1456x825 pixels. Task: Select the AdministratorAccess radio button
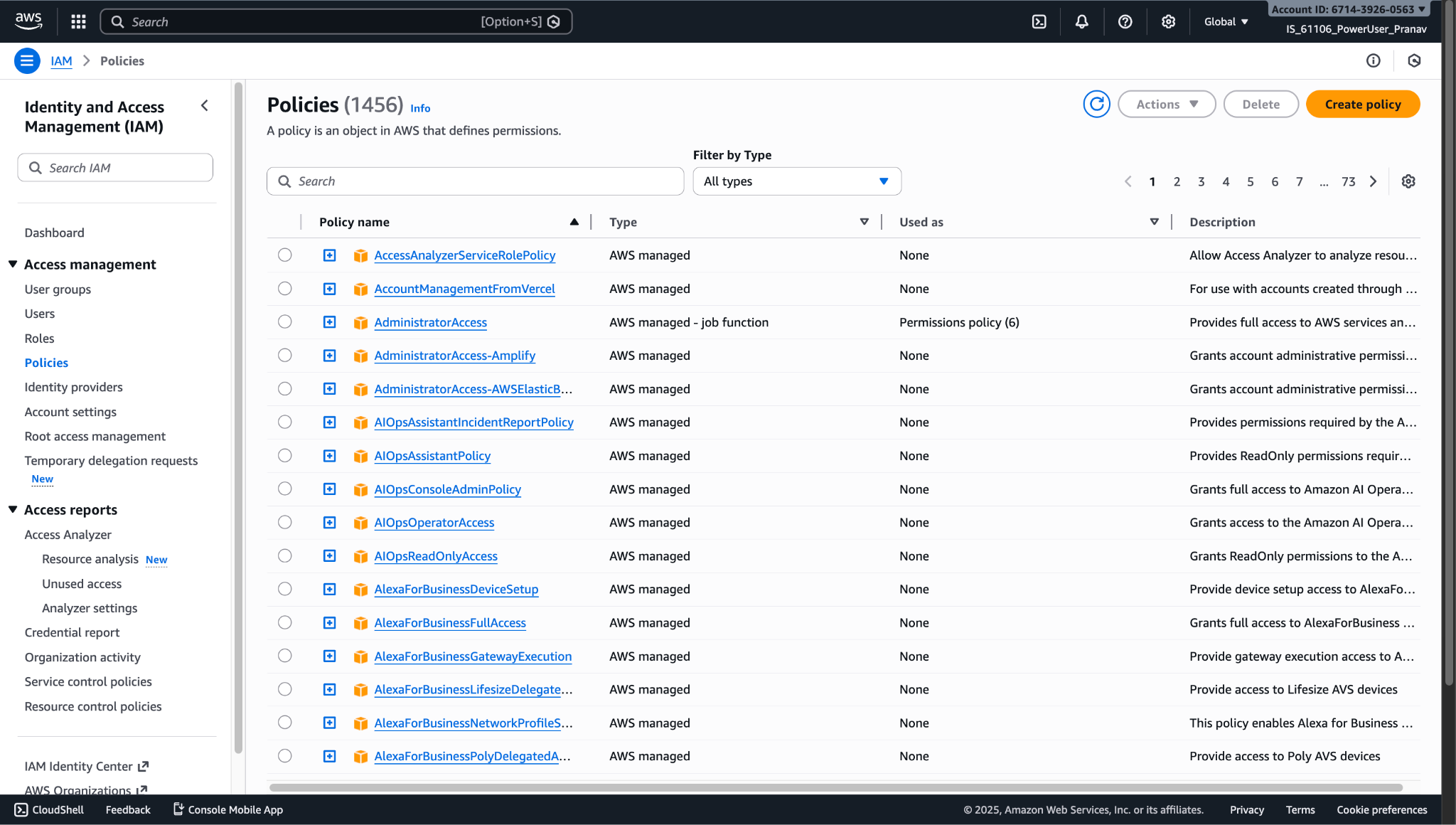click(284, 321)
